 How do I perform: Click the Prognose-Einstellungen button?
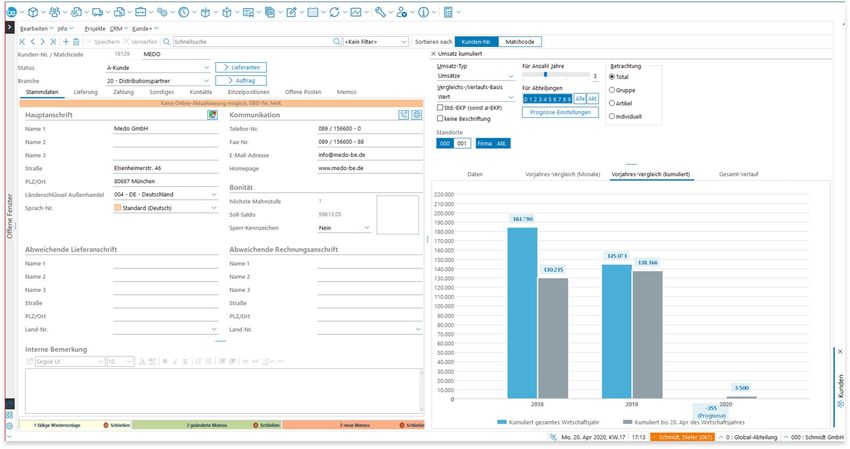tap(560, 113)
